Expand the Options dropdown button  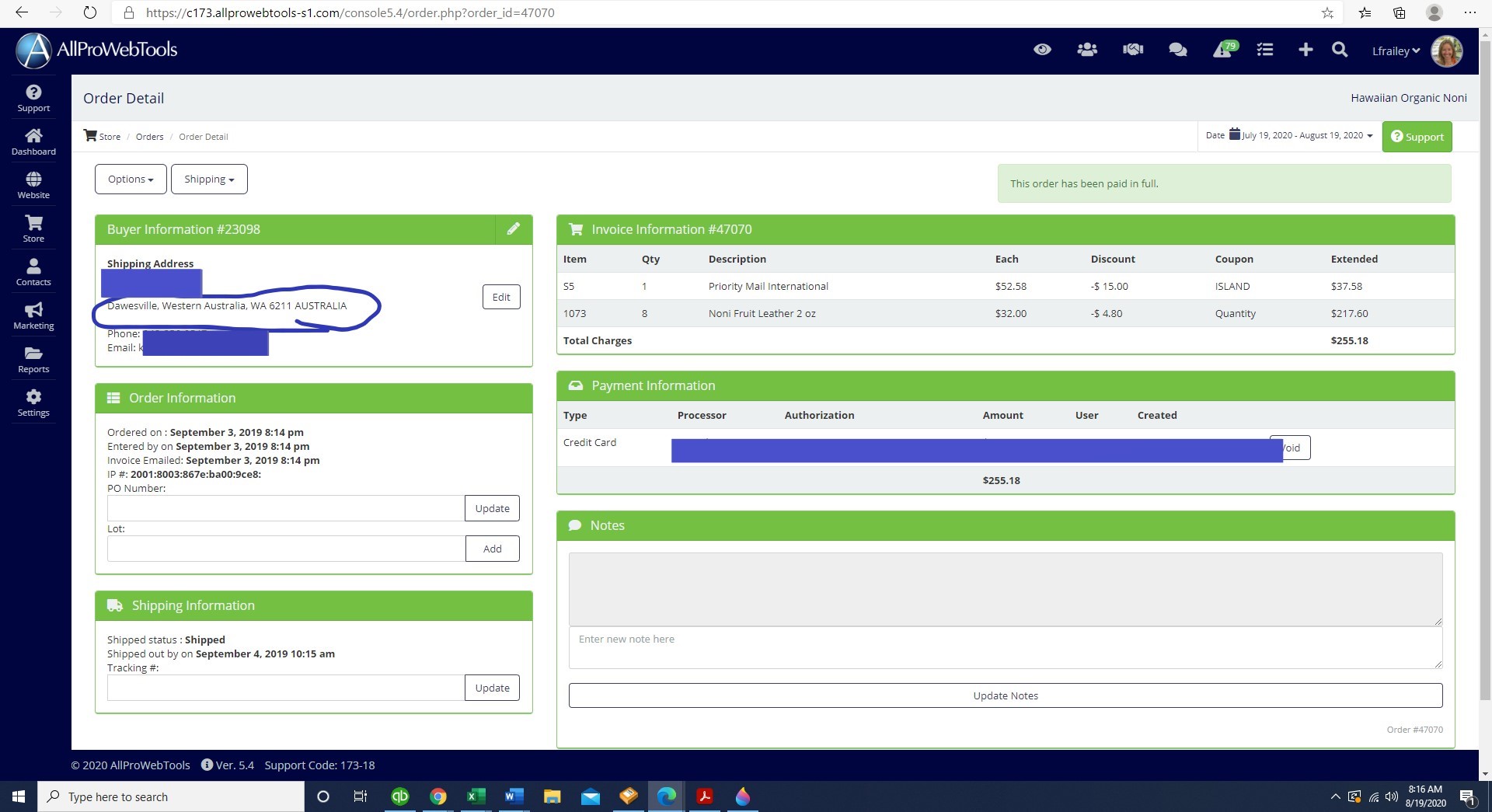[x=131, y=179]
